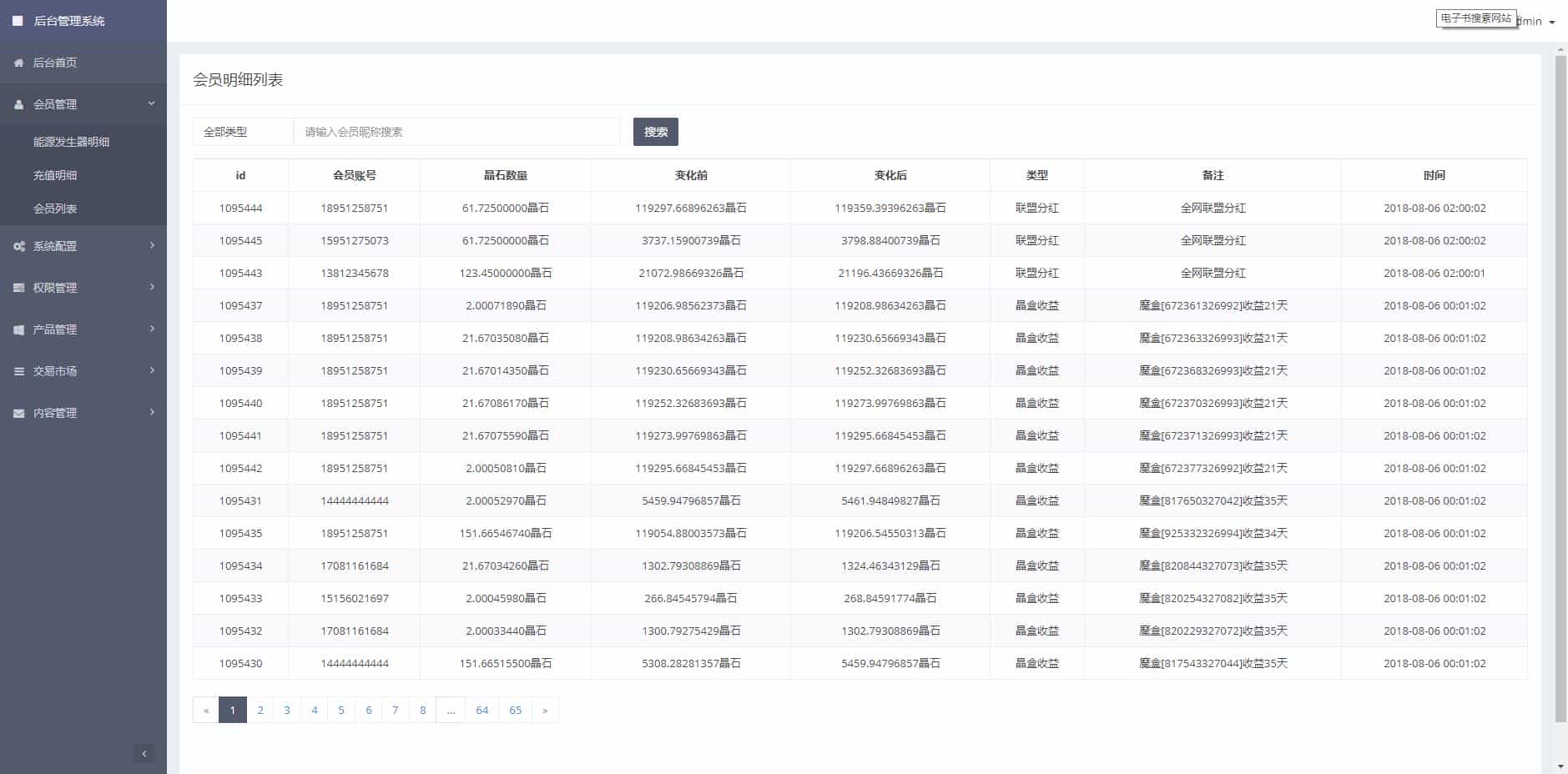This screenshot has width=1568, height=774.
Task: Open the admin user dropdown caret
Action: (1552, 23)
